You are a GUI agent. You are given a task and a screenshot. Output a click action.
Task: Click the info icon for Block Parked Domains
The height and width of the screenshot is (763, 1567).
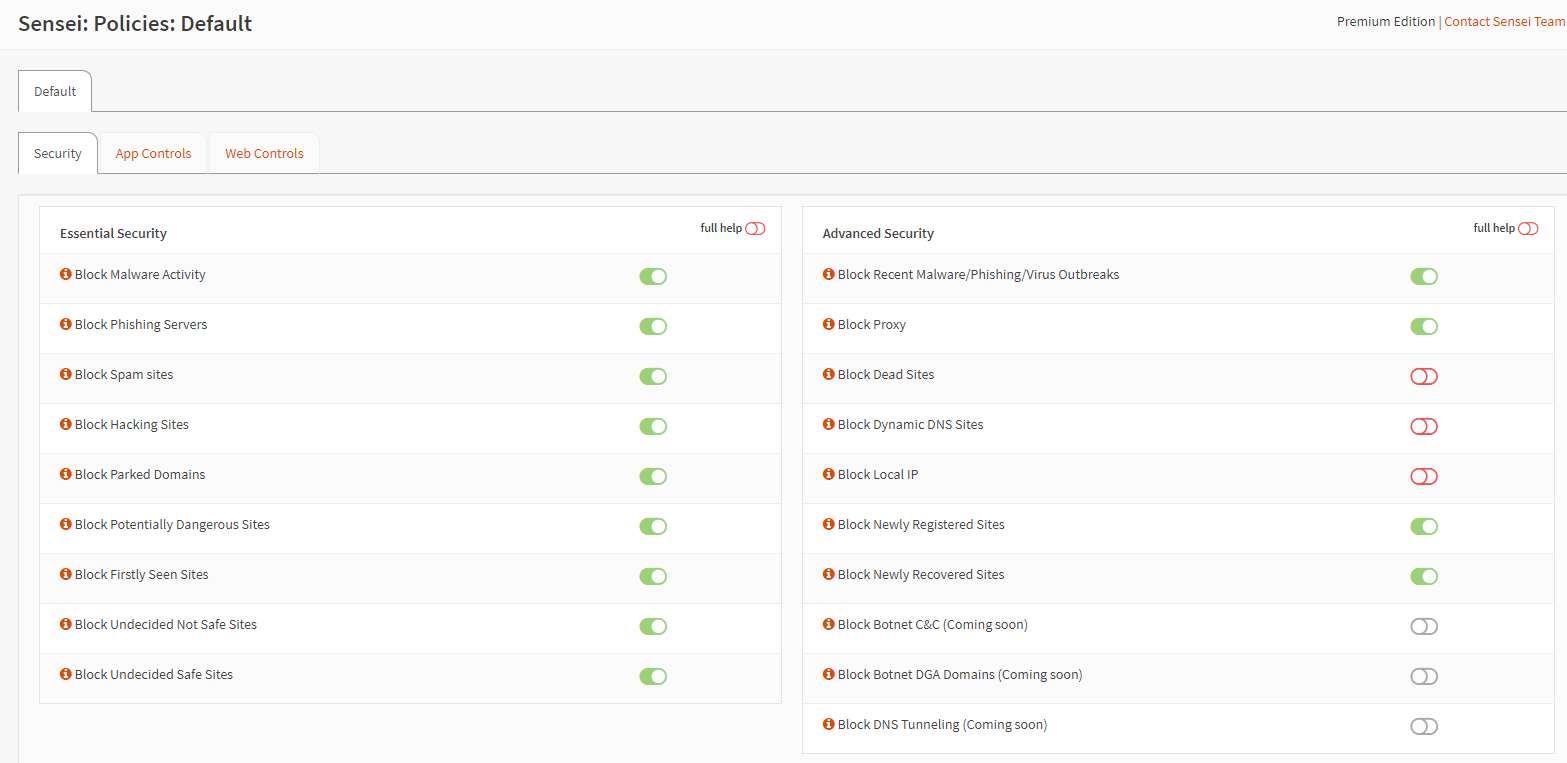65,474
